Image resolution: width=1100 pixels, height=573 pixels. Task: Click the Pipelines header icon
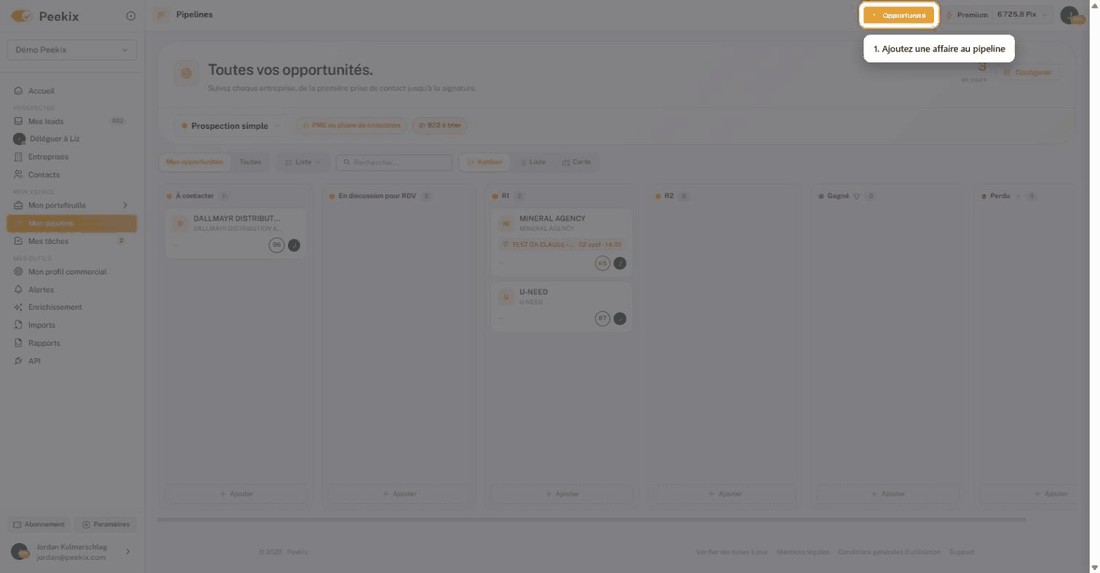[161, 15]
